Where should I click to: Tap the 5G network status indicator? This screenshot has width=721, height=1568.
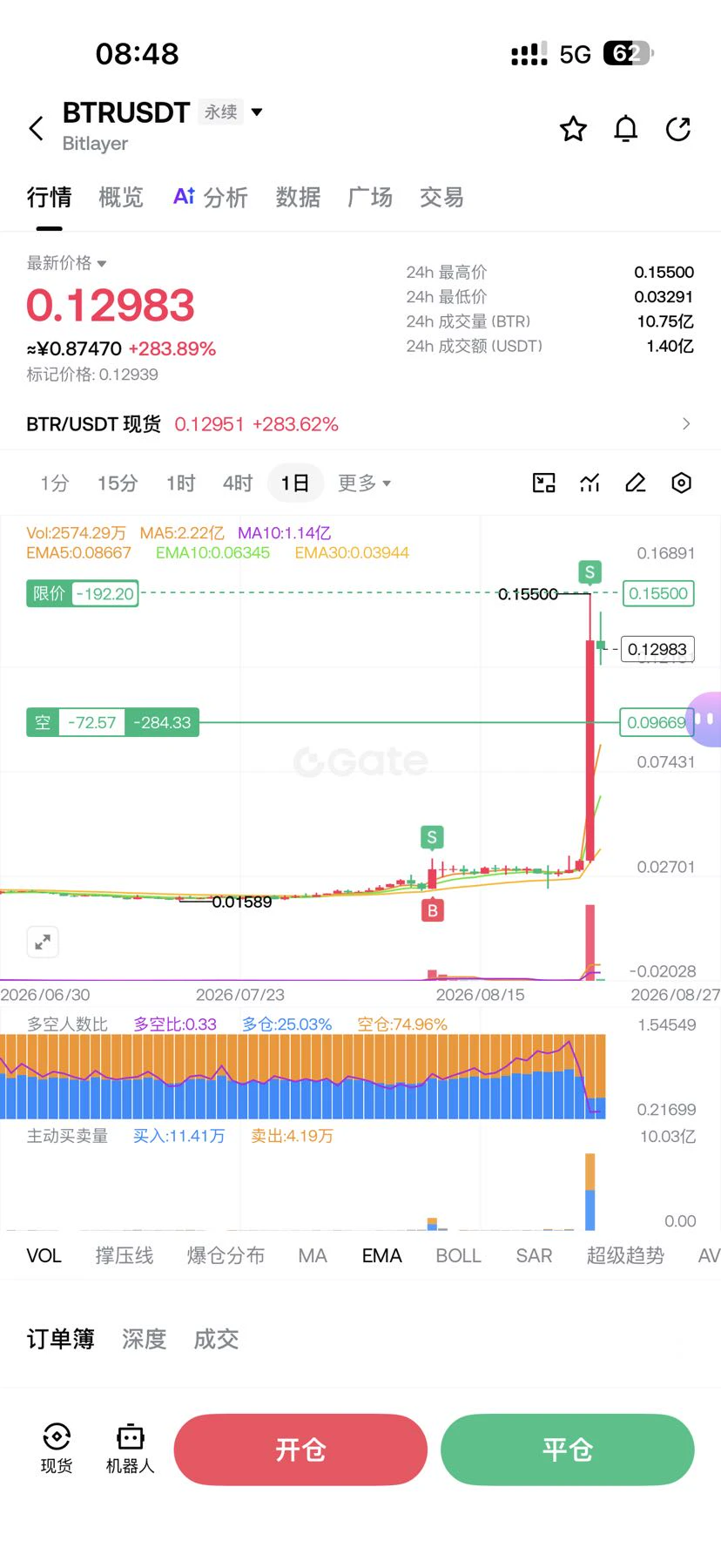click(575, 55)
